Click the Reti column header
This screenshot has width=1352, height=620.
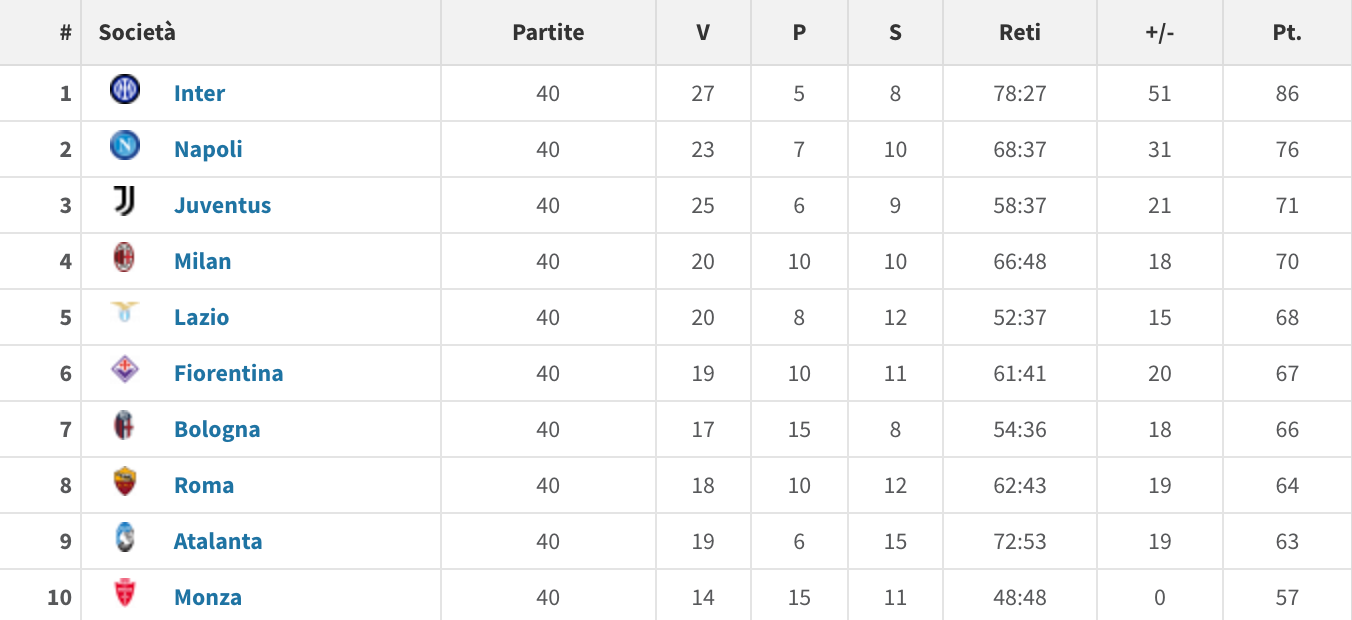click(1020, 32)
